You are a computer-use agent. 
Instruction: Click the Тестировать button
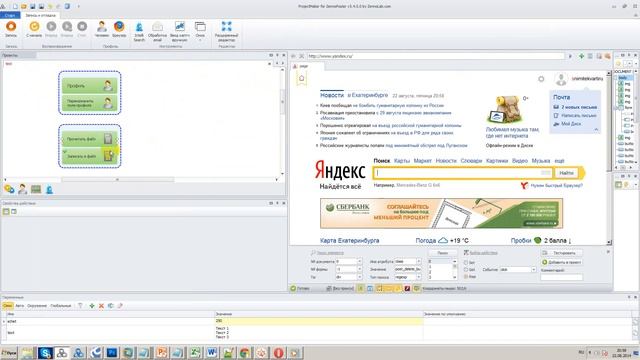(562, 253)
